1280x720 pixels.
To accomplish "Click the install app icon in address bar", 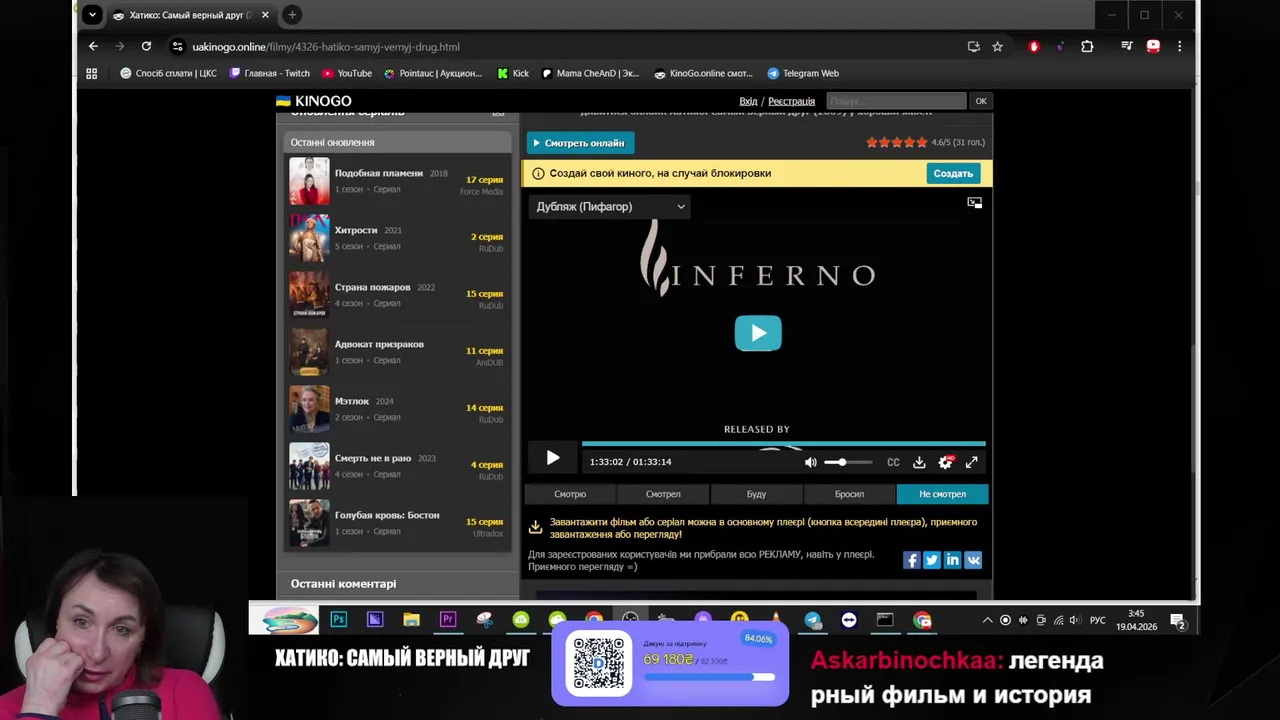I will click(x=973, y=46).
